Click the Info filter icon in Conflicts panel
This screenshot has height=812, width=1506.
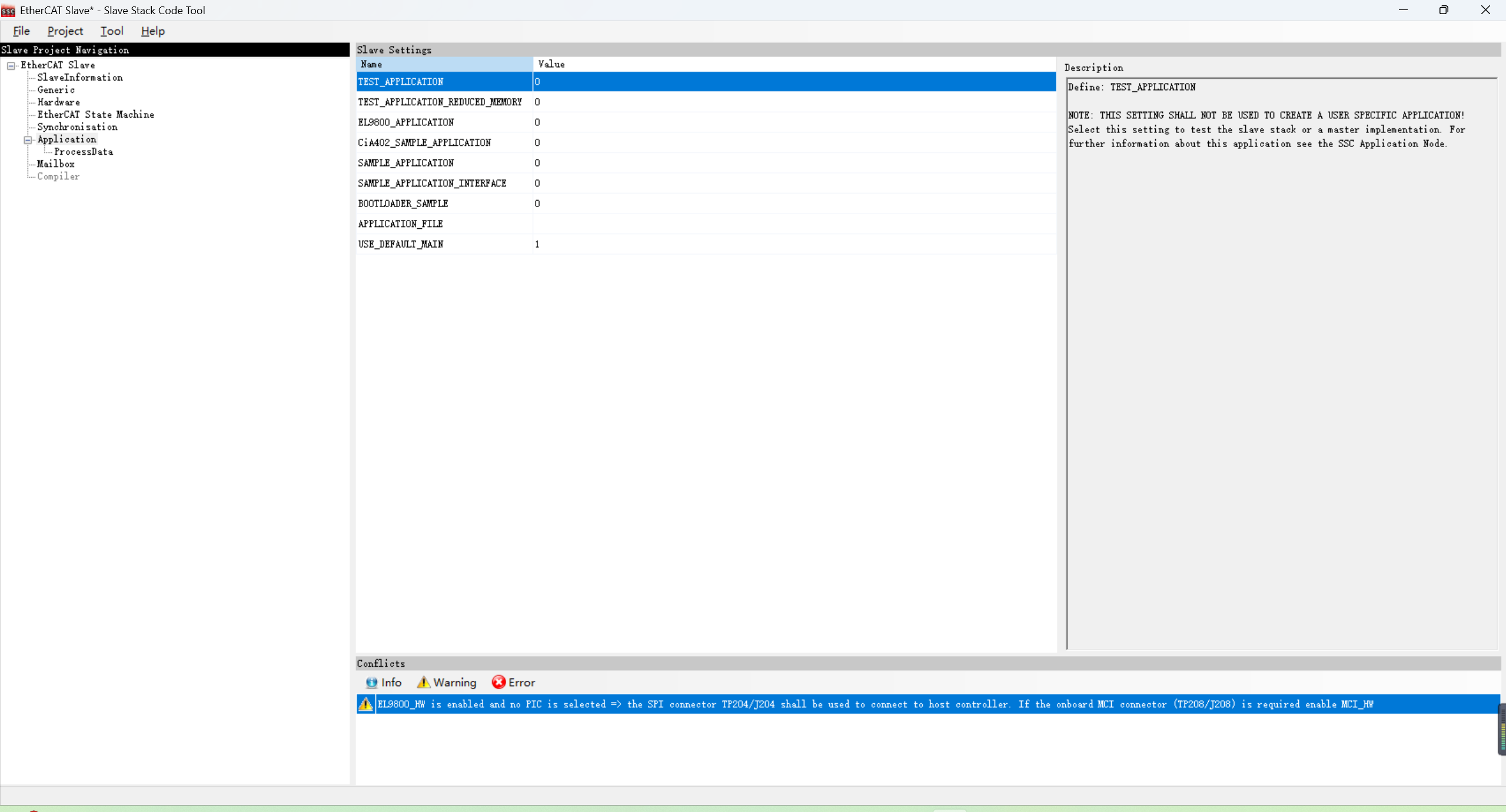pyautogui.click(x=371, y=683)
